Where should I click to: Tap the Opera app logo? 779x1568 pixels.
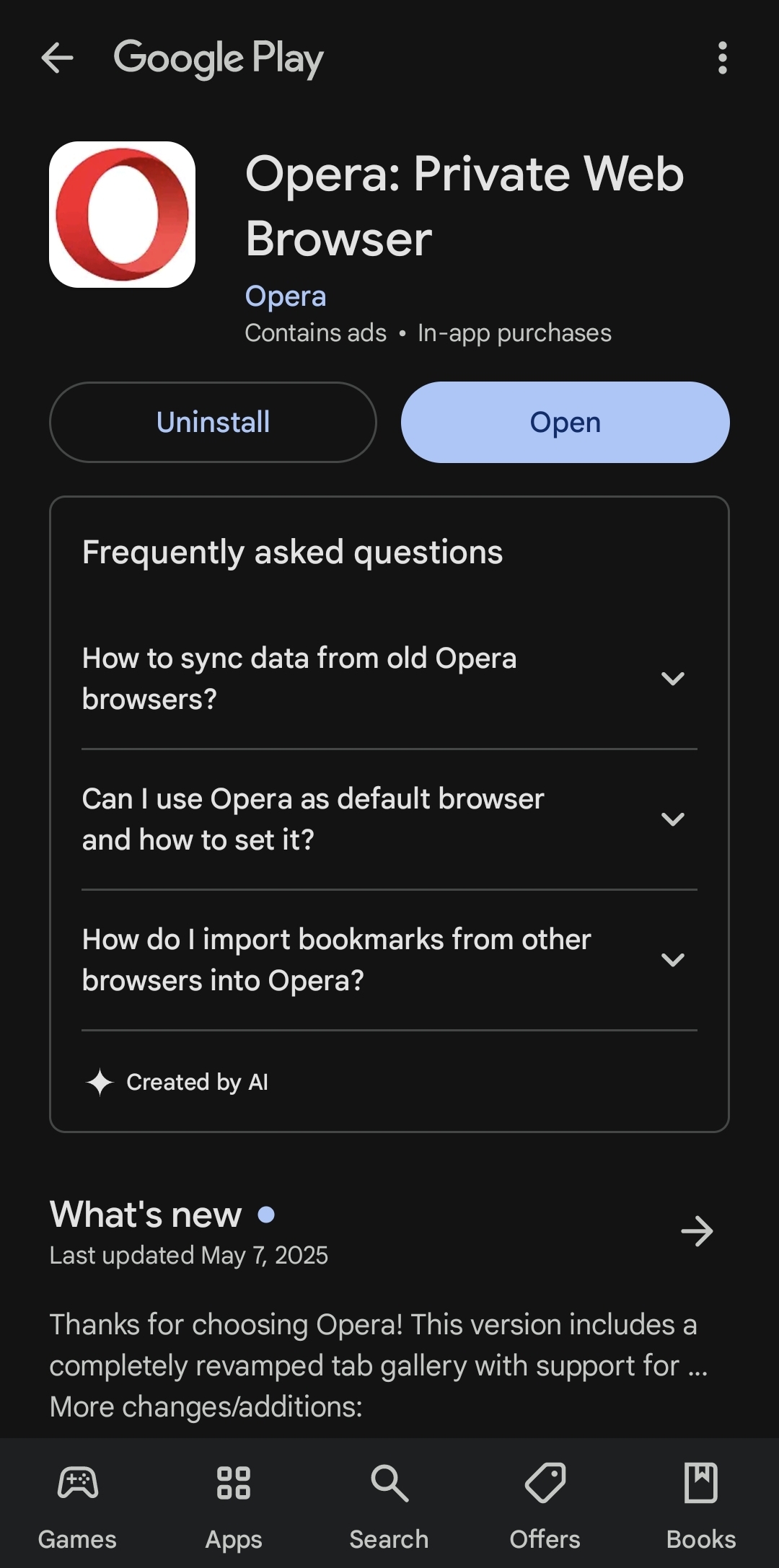(x=123, y=214)
